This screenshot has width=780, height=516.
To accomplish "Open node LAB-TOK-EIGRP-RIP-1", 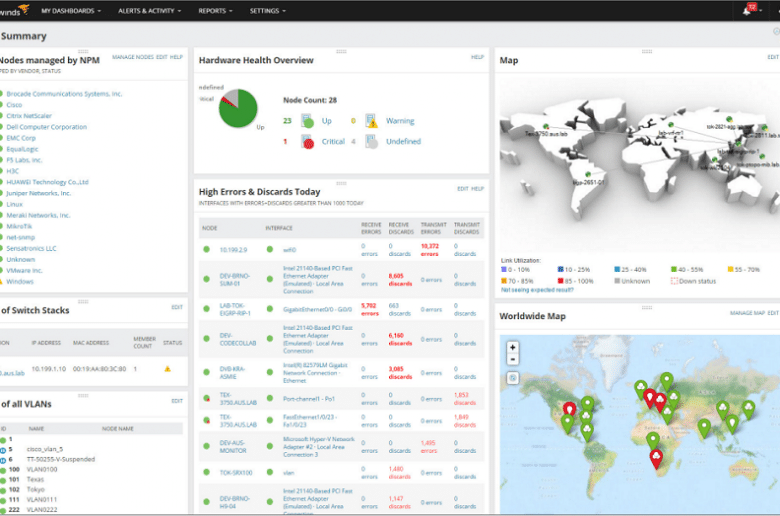I will [x=235, y=310].
